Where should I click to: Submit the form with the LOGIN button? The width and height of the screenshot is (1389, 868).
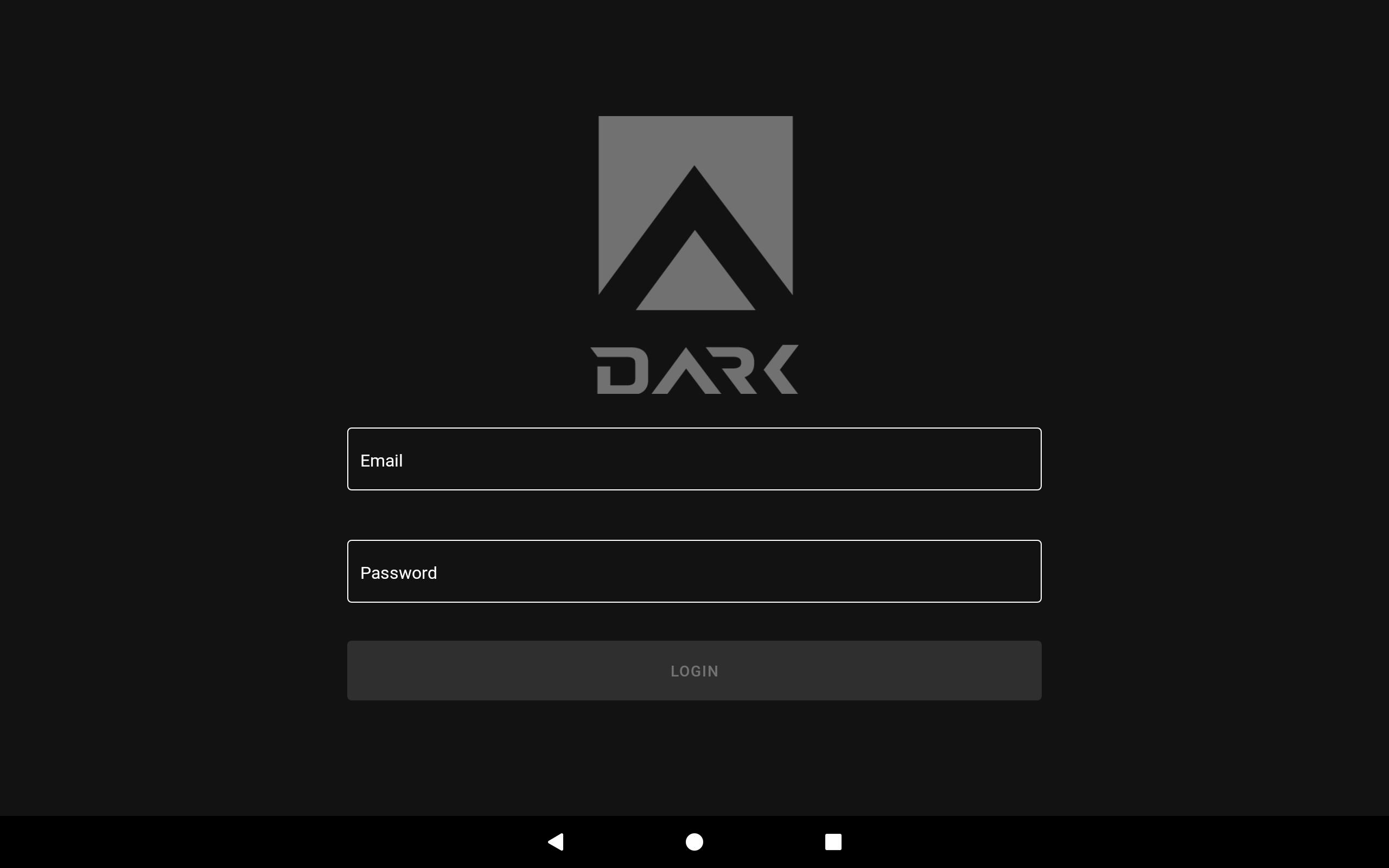(x=694, y=671)
